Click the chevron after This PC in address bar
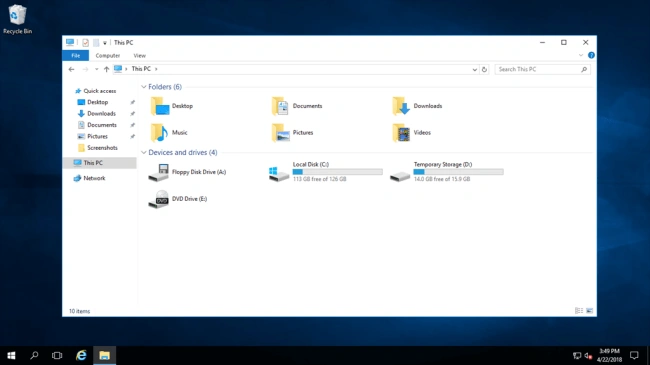Screen dimensions: 650x365 pyautogui.click(x=156, y=69)
